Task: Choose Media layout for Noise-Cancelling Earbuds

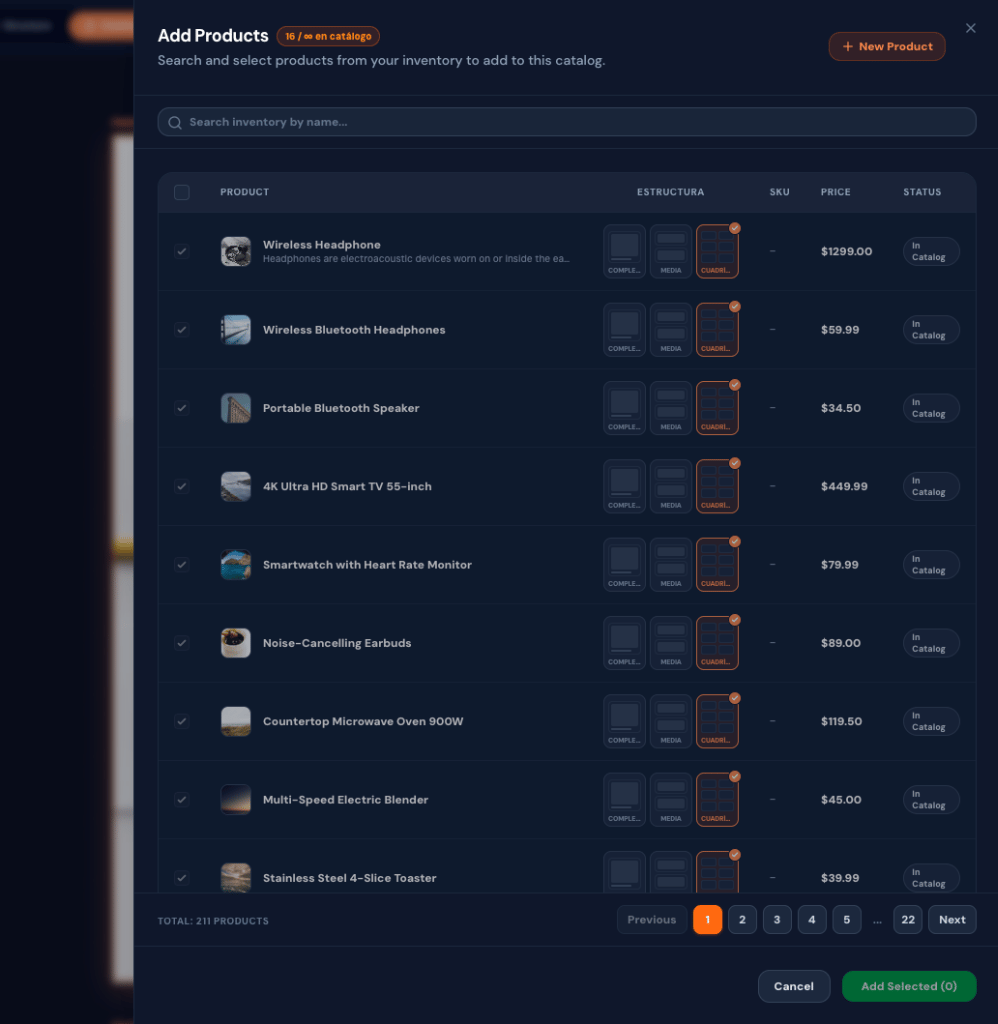Action: (x=671, y=643)
